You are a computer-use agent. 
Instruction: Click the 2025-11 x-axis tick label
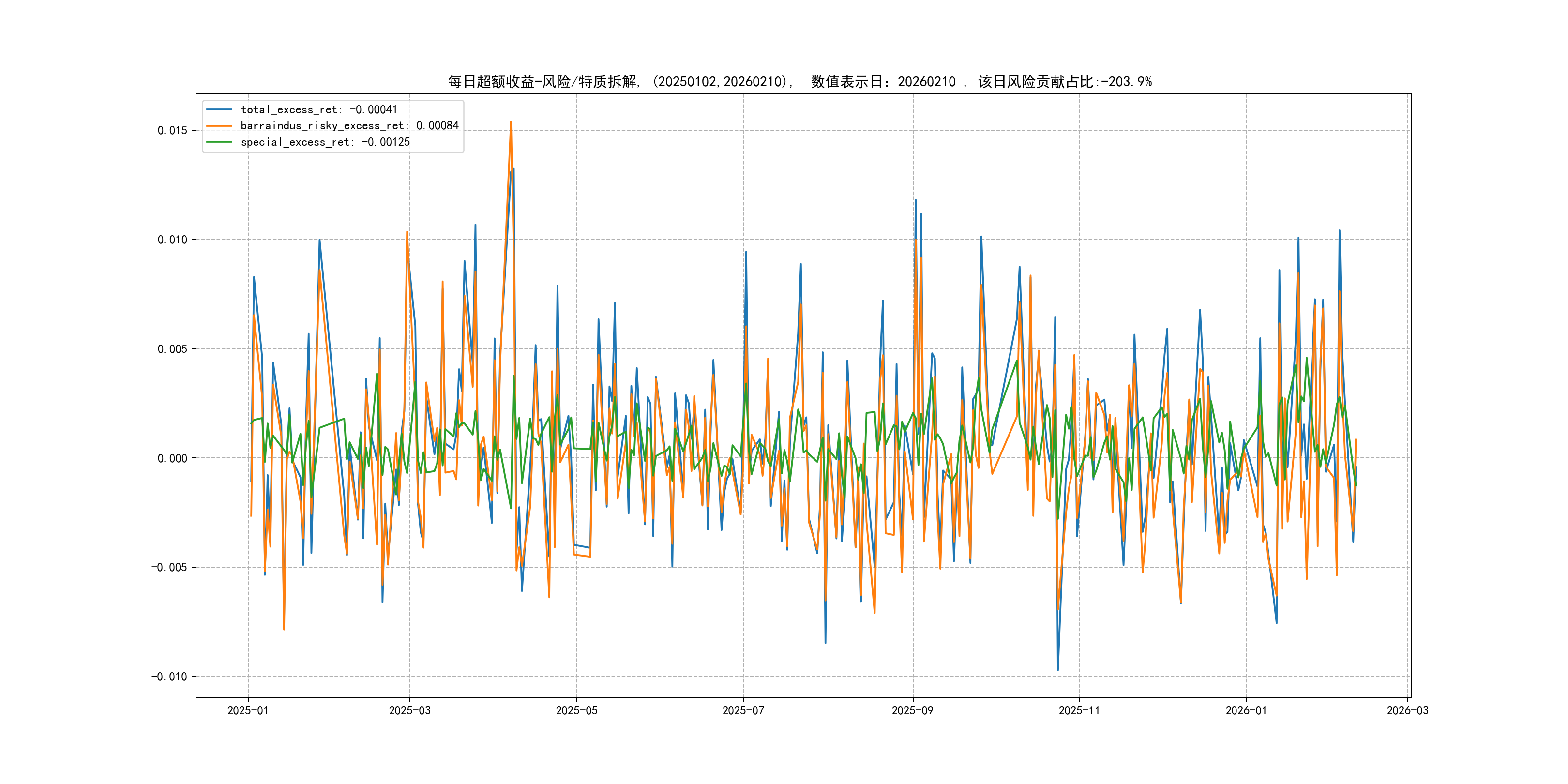[1079, 710]
